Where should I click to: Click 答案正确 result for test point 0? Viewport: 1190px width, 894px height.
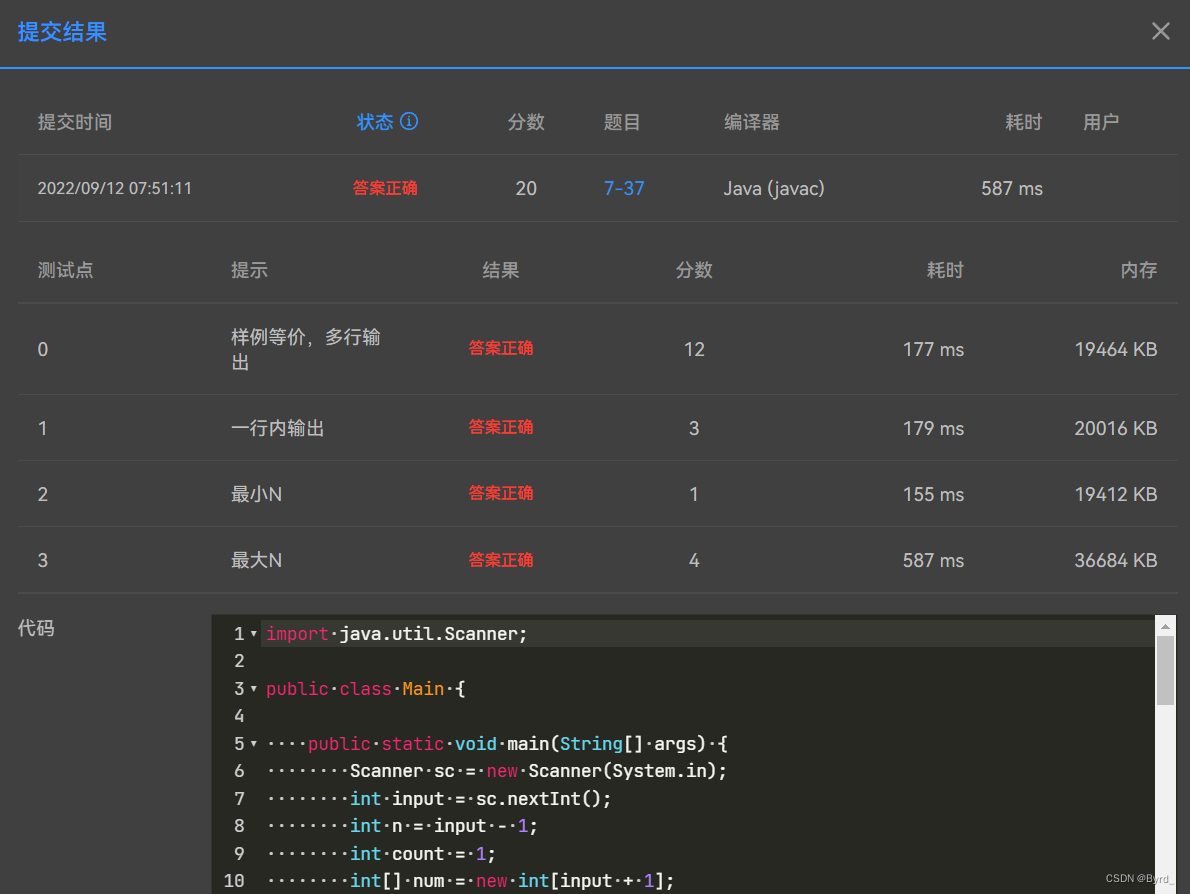coord(501,348)
